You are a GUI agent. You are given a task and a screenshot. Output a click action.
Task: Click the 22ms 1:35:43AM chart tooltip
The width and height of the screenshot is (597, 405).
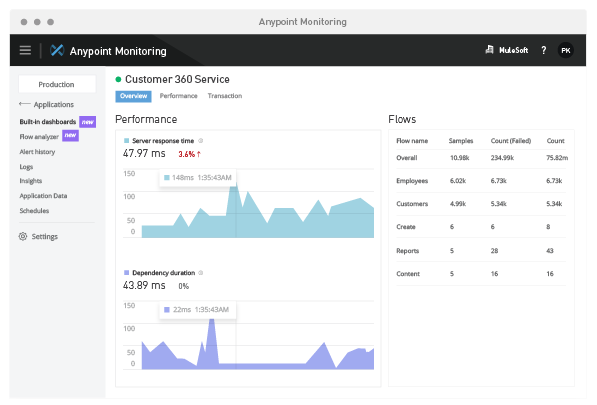pos(198,309)
